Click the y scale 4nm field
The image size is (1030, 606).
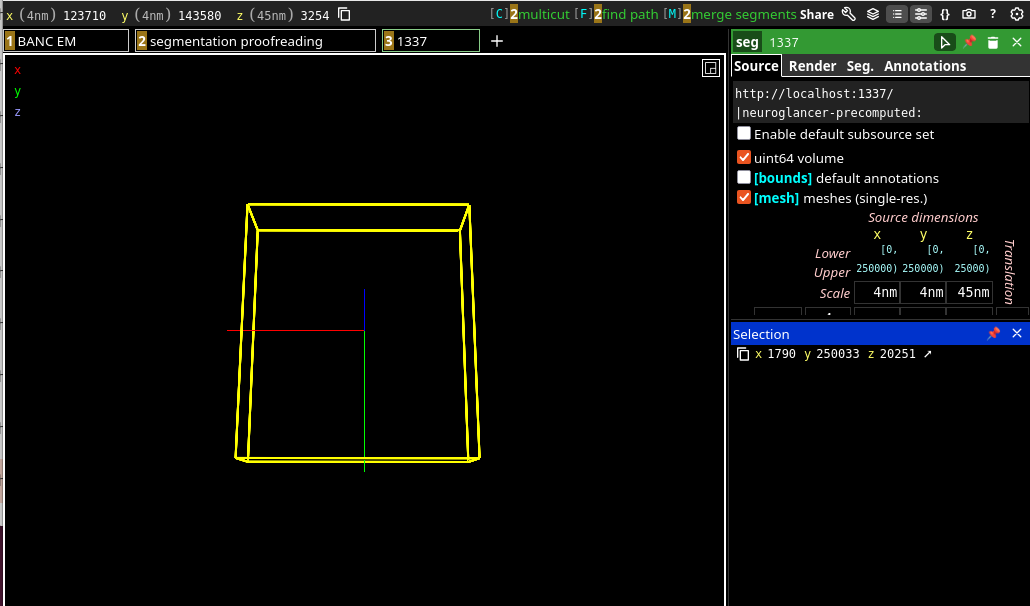pos(923,293)
